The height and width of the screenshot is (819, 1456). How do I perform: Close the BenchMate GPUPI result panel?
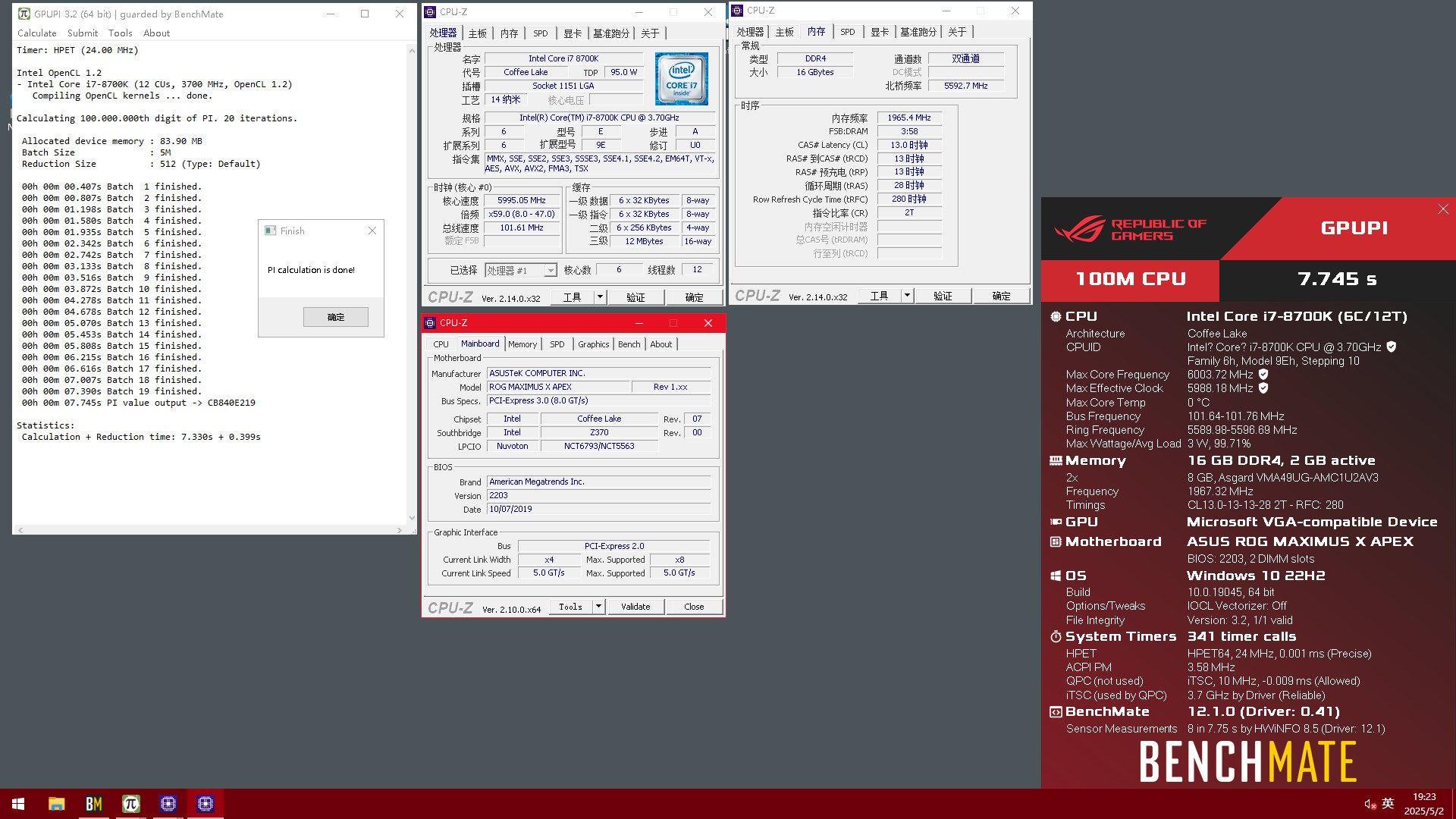(x=1443, y=209)
